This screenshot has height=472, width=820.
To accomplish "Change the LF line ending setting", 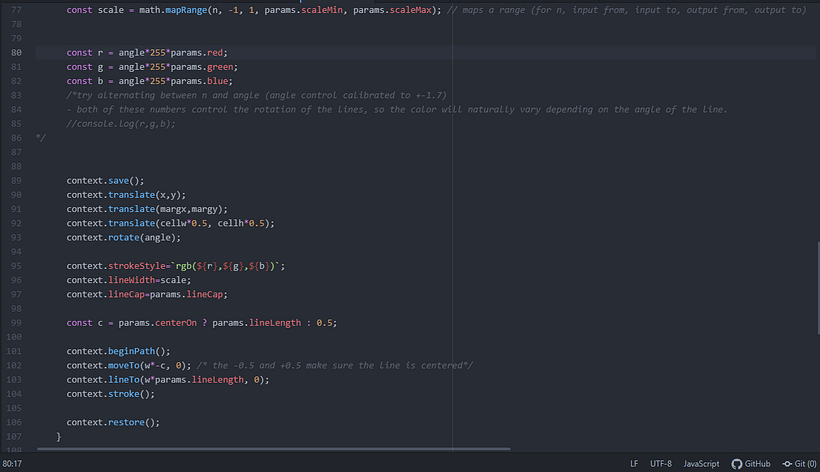I will click(634, 464).
